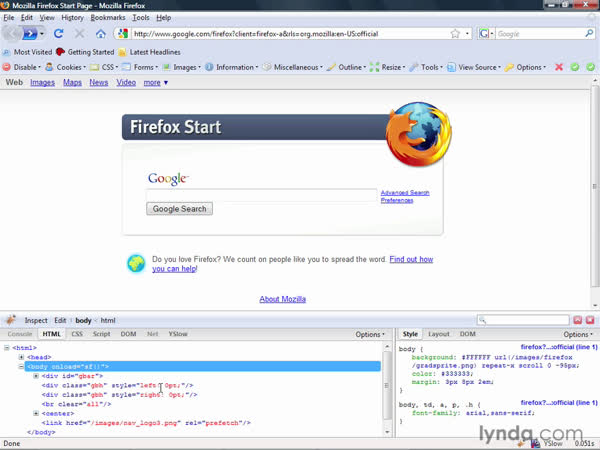Expand the head element node

click(22, 357)
